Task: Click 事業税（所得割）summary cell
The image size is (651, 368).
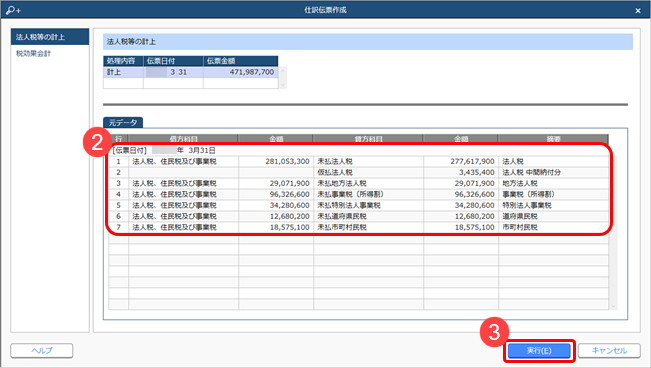Action: click(554, 194)
